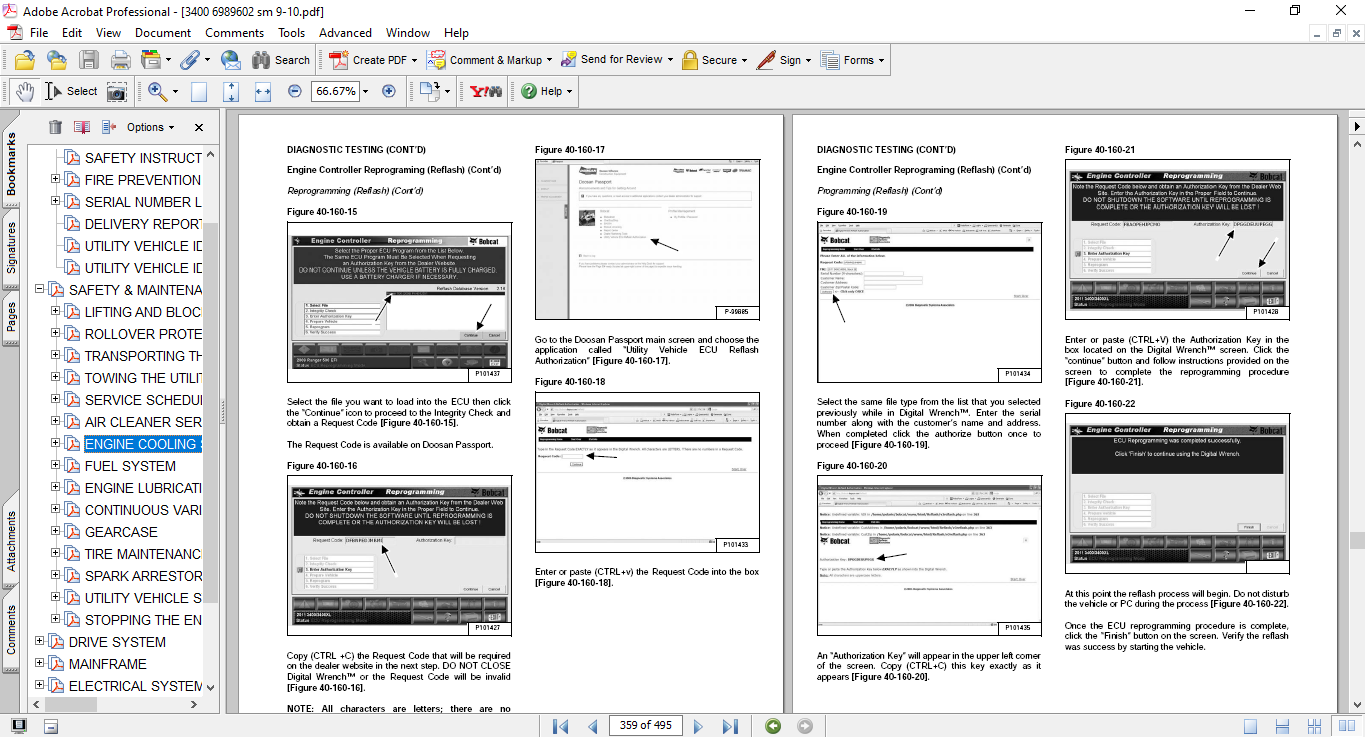Open the Advanced menu

click(x=346, y=33)
